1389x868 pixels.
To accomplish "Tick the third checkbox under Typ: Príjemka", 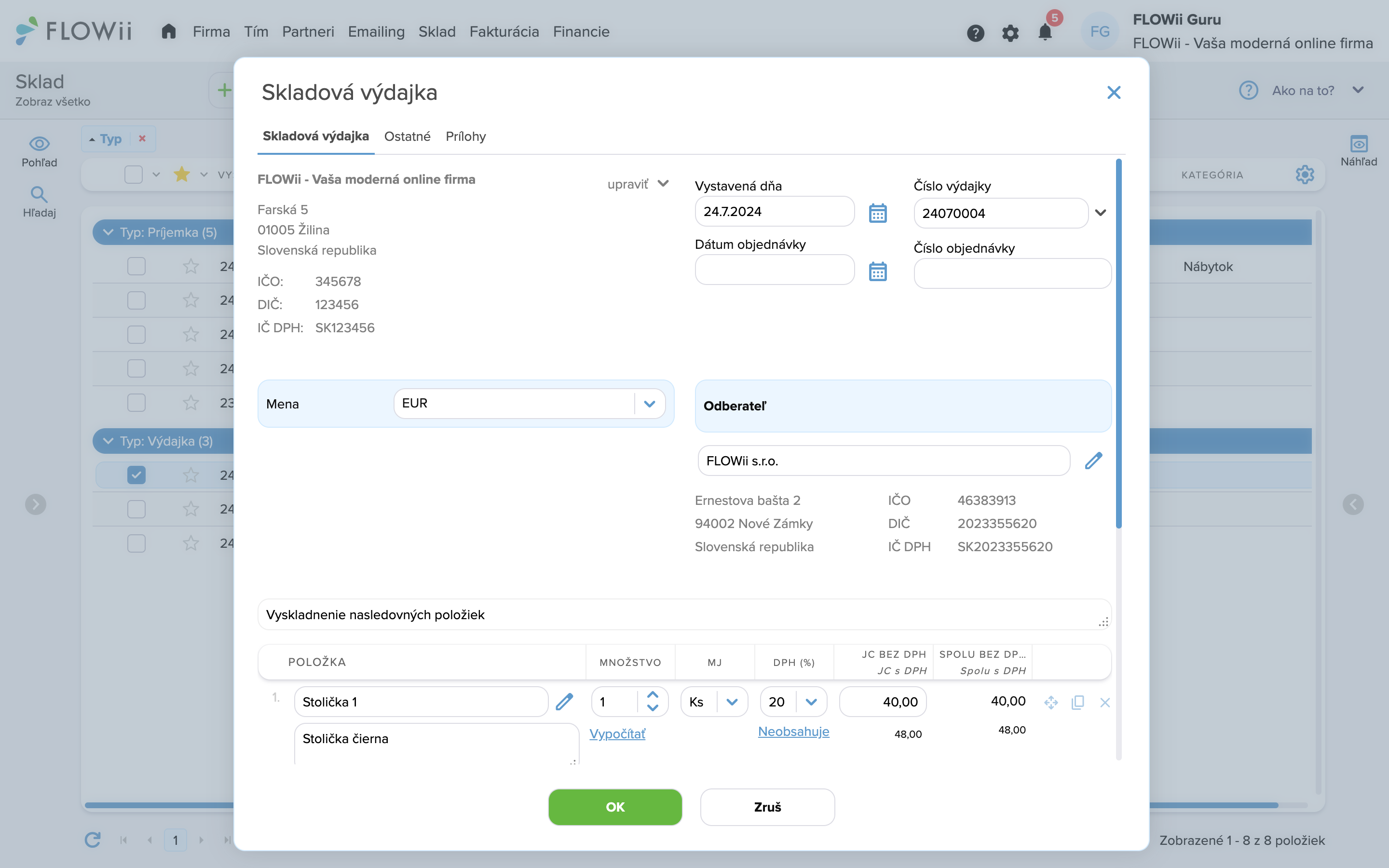I will [136, 335].
